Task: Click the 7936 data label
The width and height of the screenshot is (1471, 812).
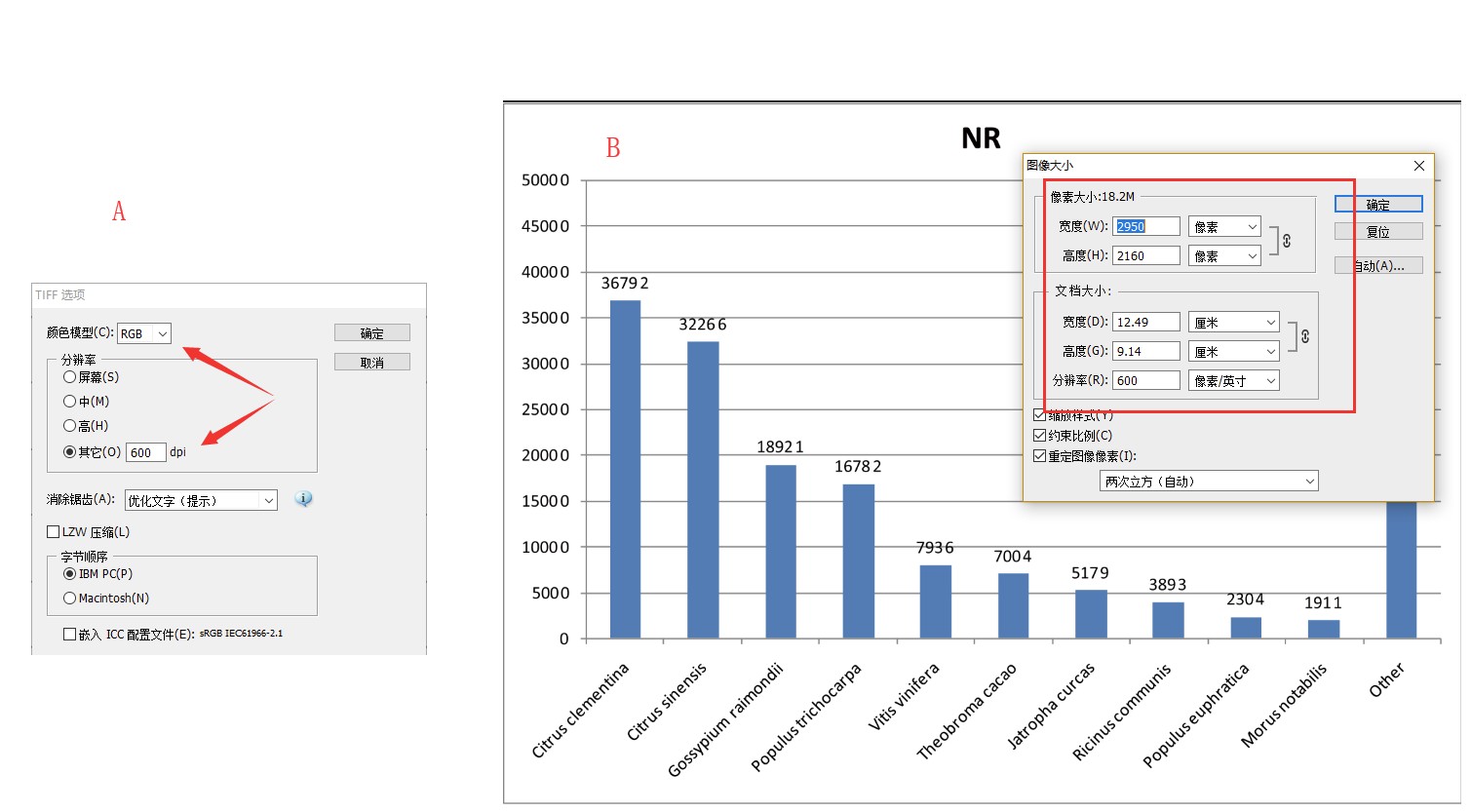Action: pos(935,548)
